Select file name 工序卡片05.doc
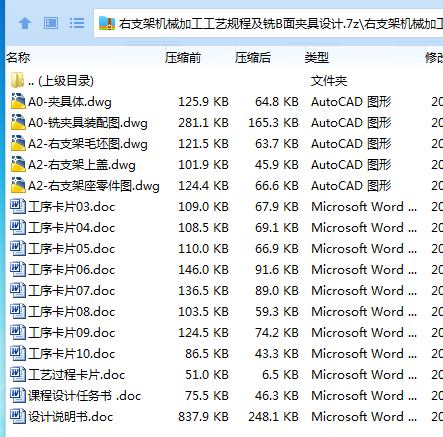This screenshot has width=443, height=437. click(x=72, y=249)
